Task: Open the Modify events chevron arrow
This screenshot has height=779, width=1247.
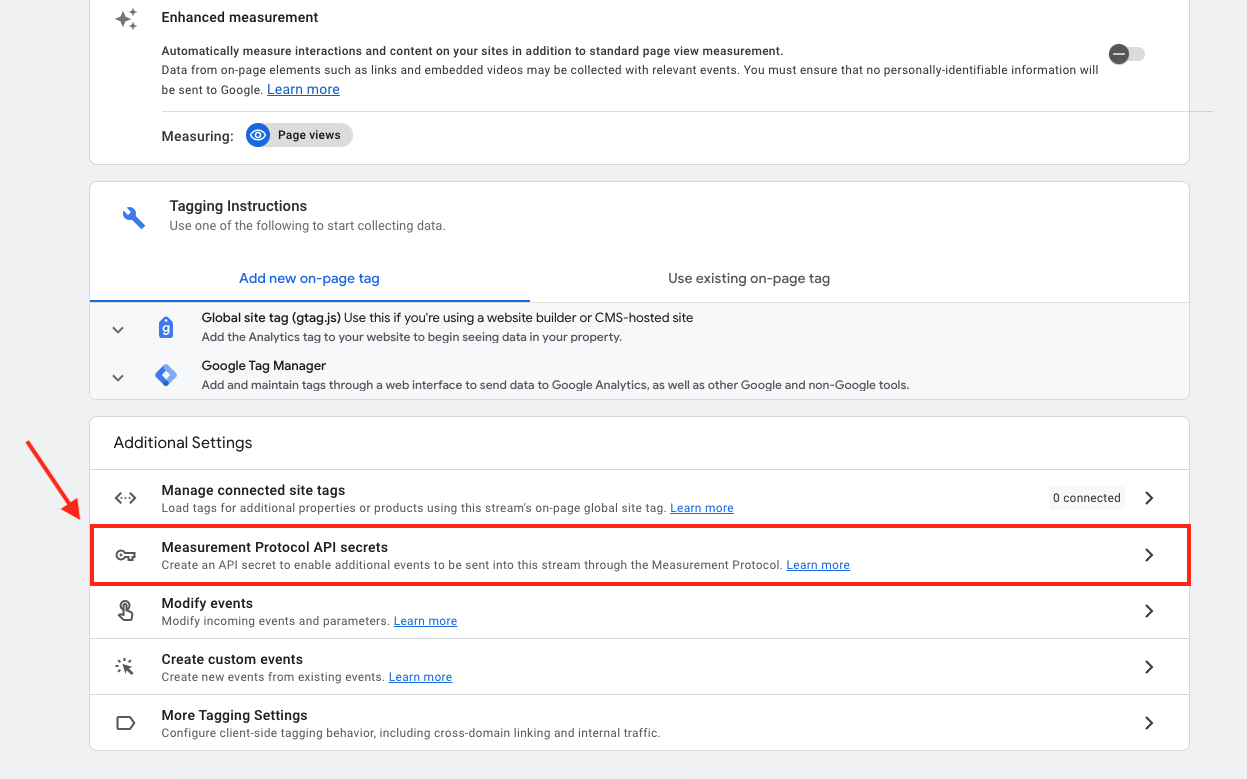Action: click(1149, 611)
